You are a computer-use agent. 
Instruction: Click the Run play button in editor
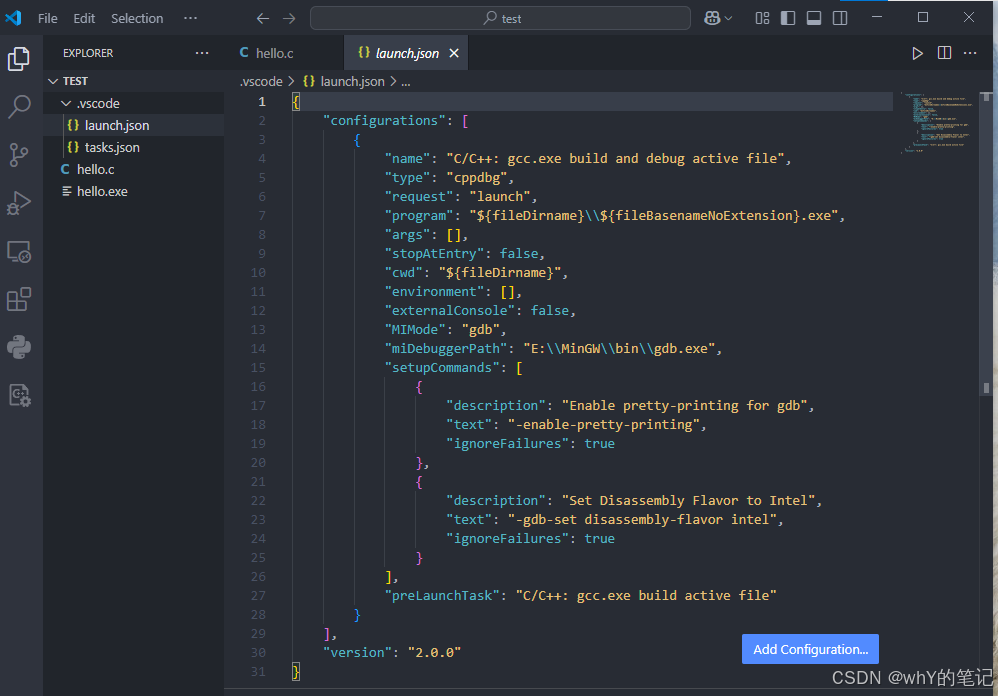click(x=917, y=53)
